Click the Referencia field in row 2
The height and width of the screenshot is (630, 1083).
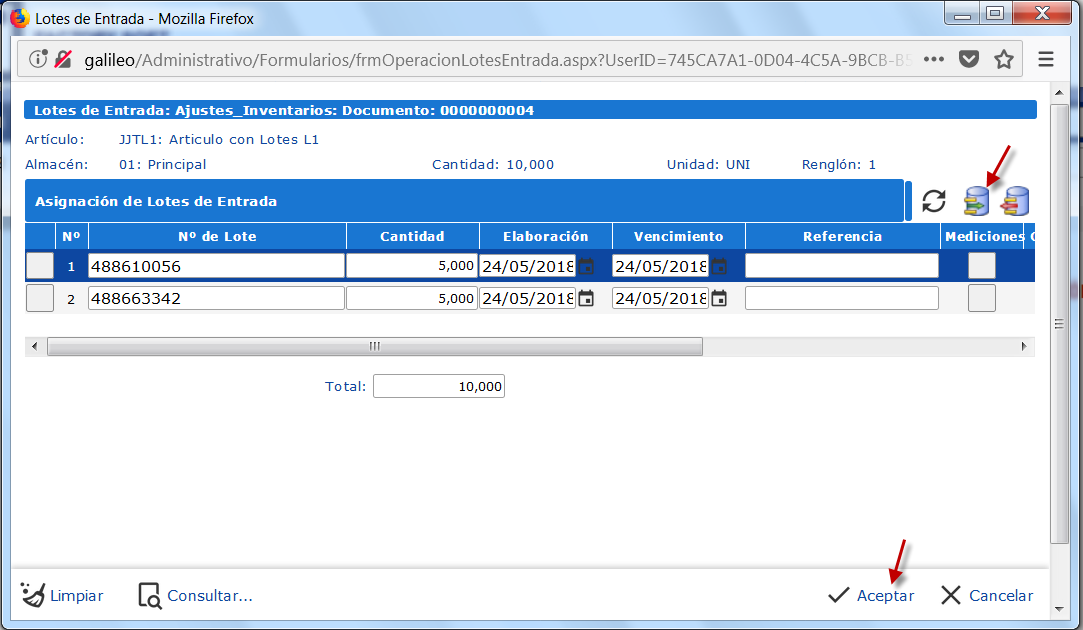(842, 298)
